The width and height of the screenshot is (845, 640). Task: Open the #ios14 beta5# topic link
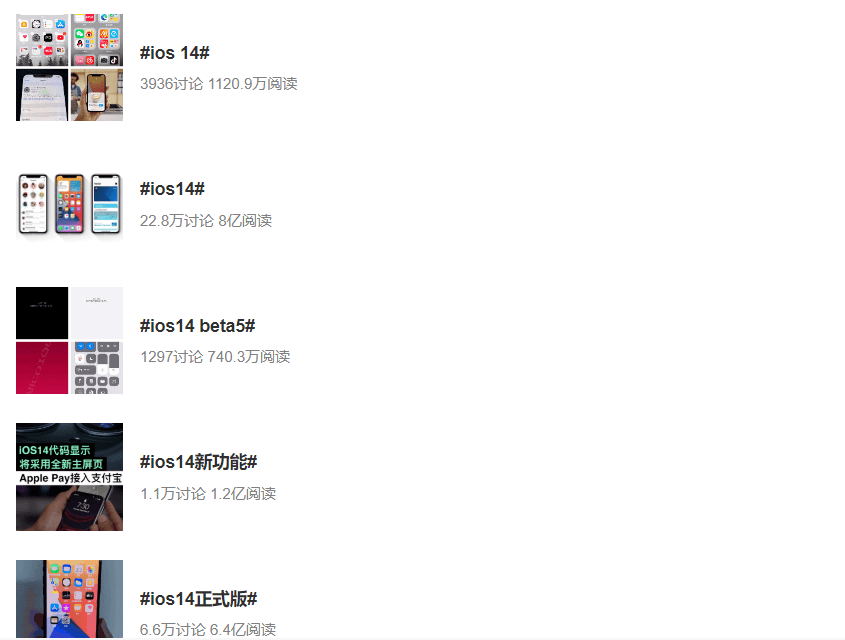(197, 326)
